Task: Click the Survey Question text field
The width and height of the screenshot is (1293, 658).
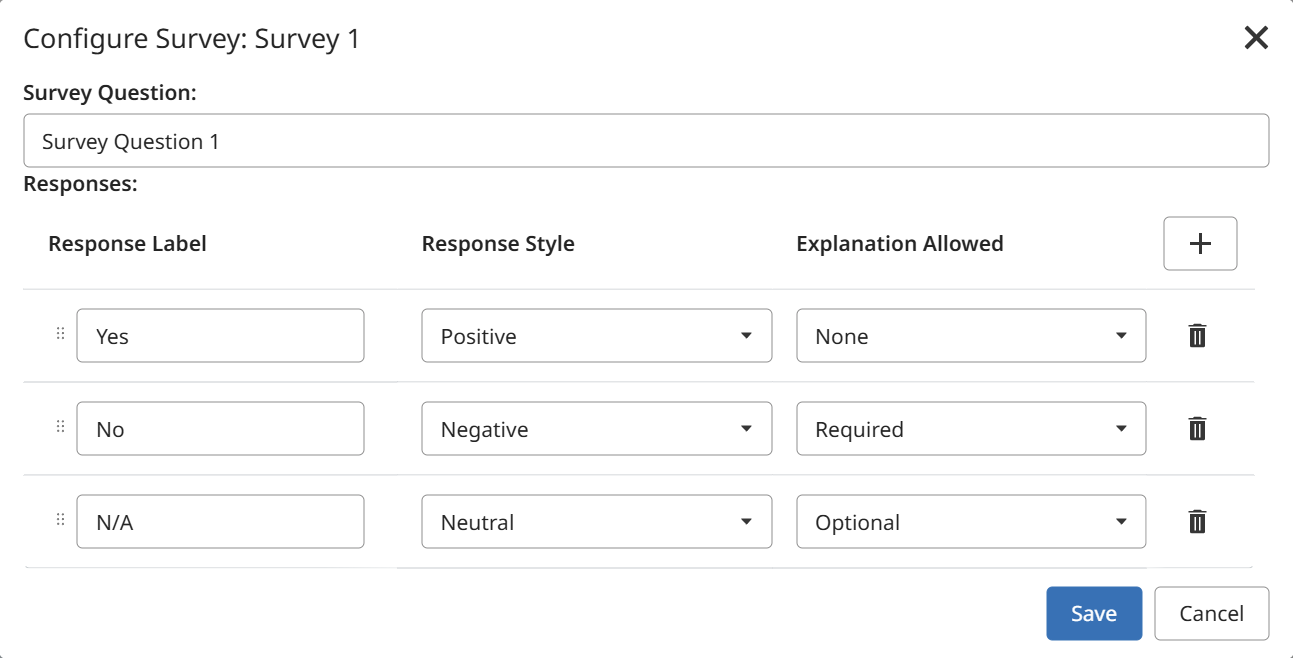Action: click(x=646, y=141)
